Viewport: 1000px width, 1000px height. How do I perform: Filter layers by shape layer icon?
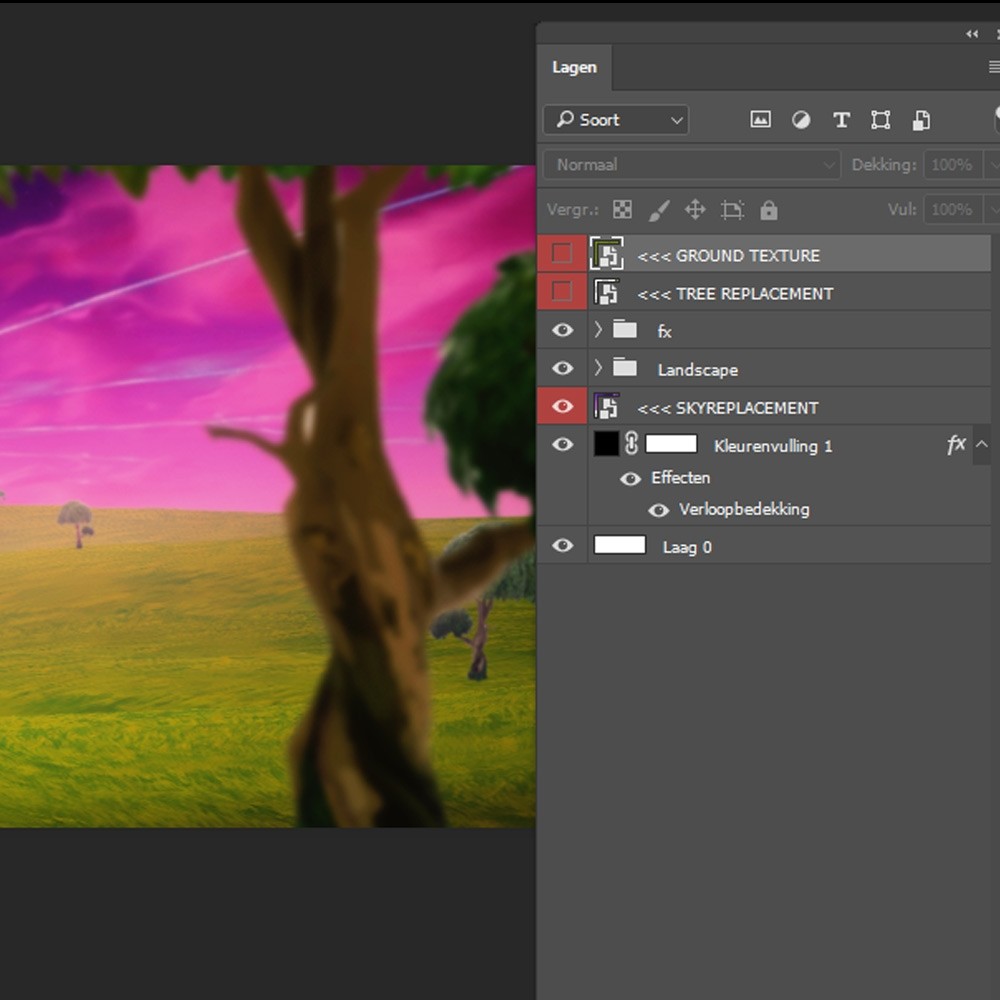881,120
